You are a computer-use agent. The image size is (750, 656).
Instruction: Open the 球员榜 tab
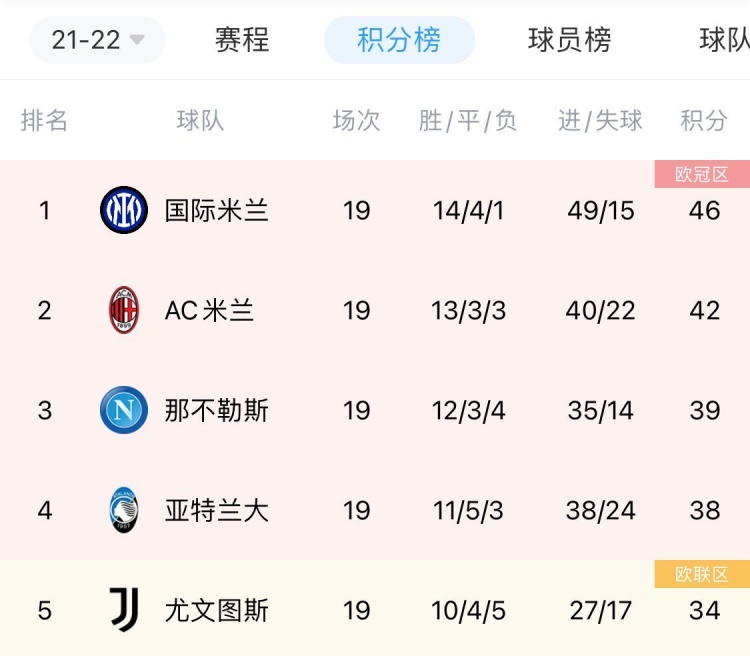(570, 40)
